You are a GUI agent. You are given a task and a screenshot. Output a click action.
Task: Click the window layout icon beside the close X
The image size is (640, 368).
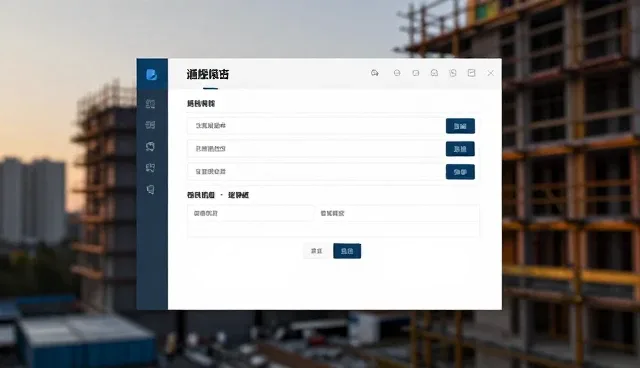point(471,73)
